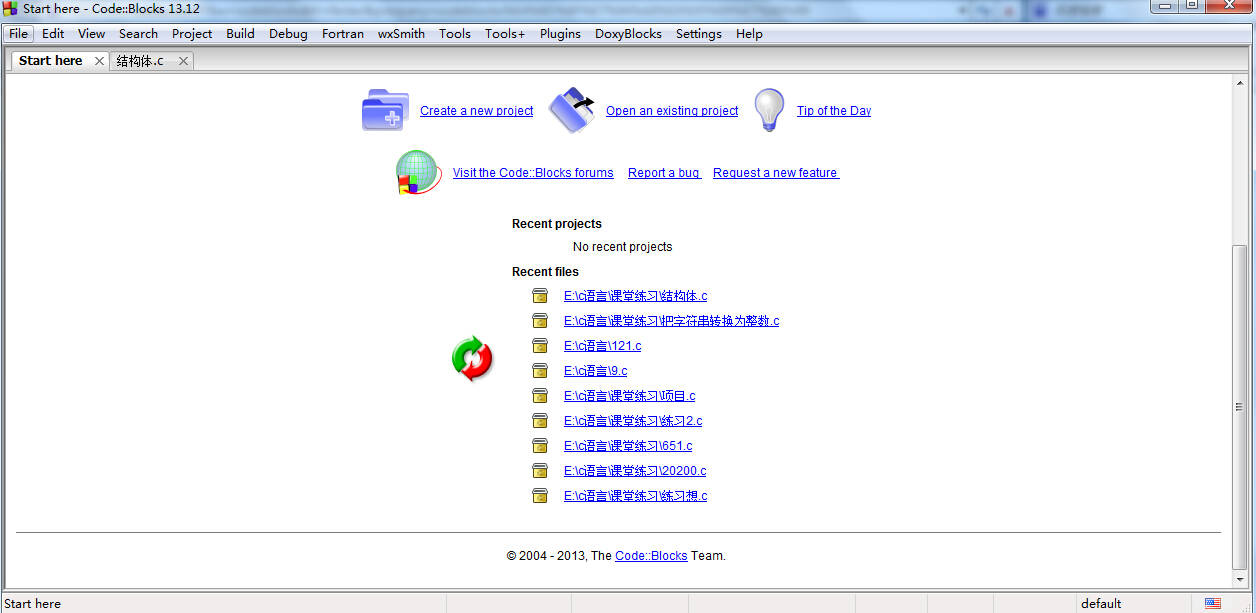Click the file icon beside 项目.c

pos(540,396)
